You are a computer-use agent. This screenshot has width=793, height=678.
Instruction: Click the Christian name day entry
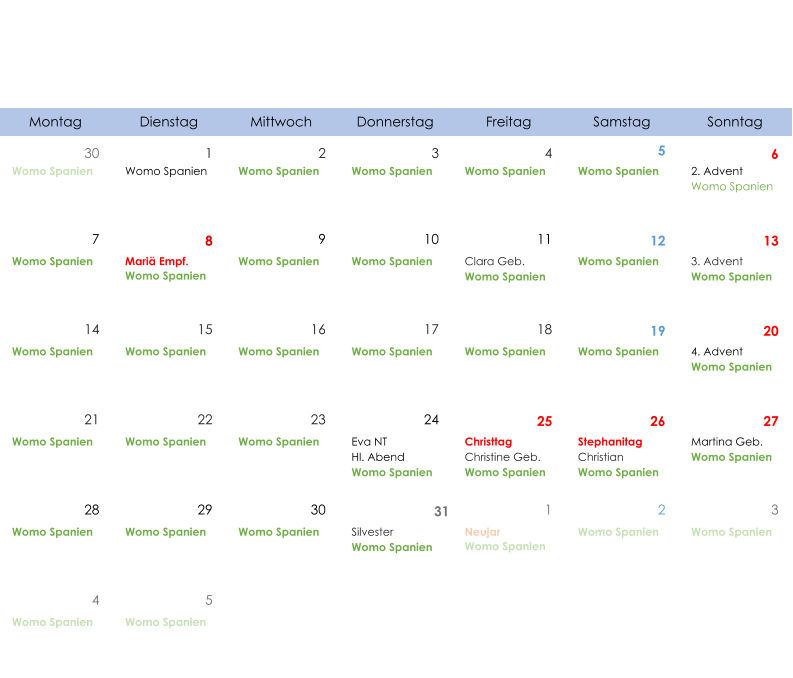600,457
